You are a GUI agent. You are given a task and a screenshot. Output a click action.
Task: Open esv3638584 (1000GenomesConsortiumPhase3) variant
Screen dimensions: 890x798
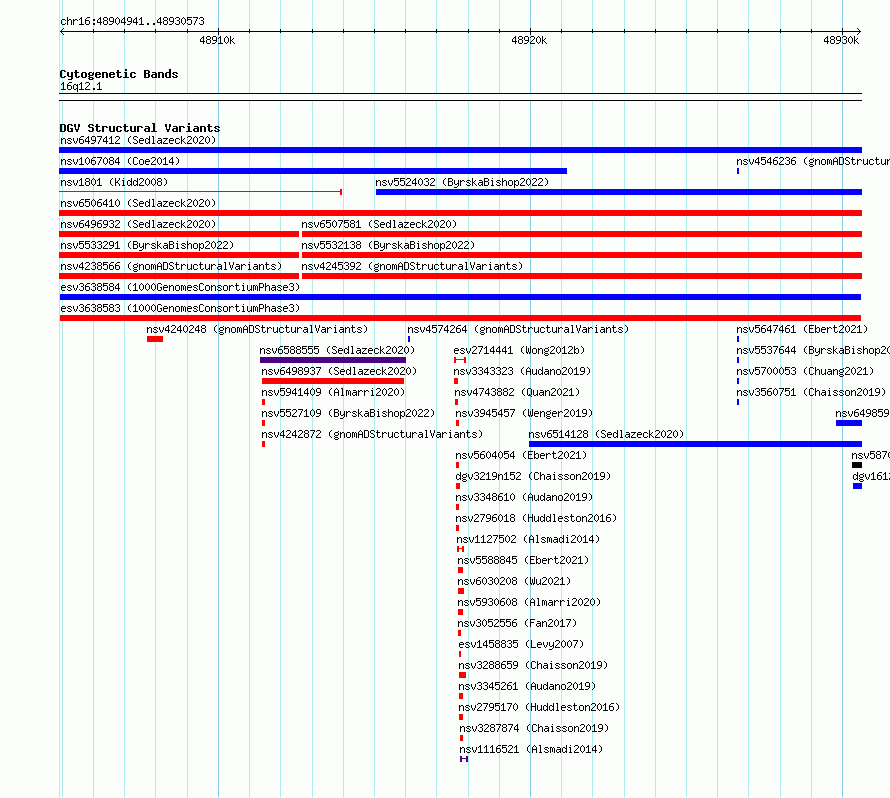point(180,287)
